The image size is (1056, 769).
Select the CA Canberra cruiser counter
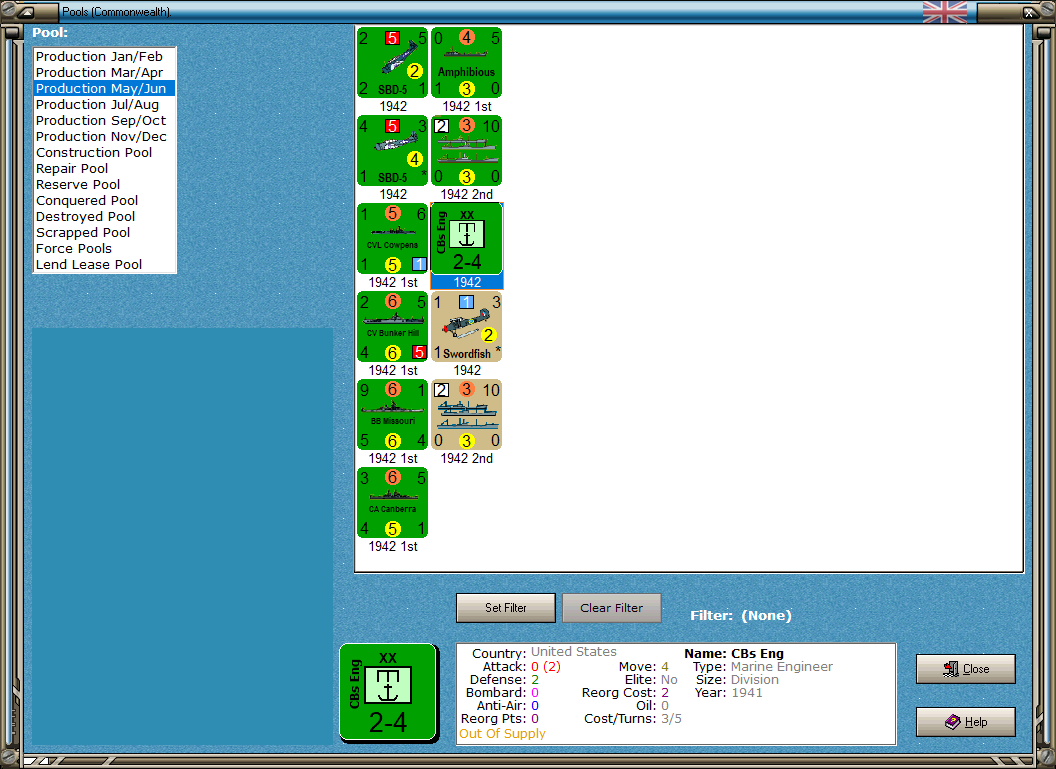coord(393,504)
